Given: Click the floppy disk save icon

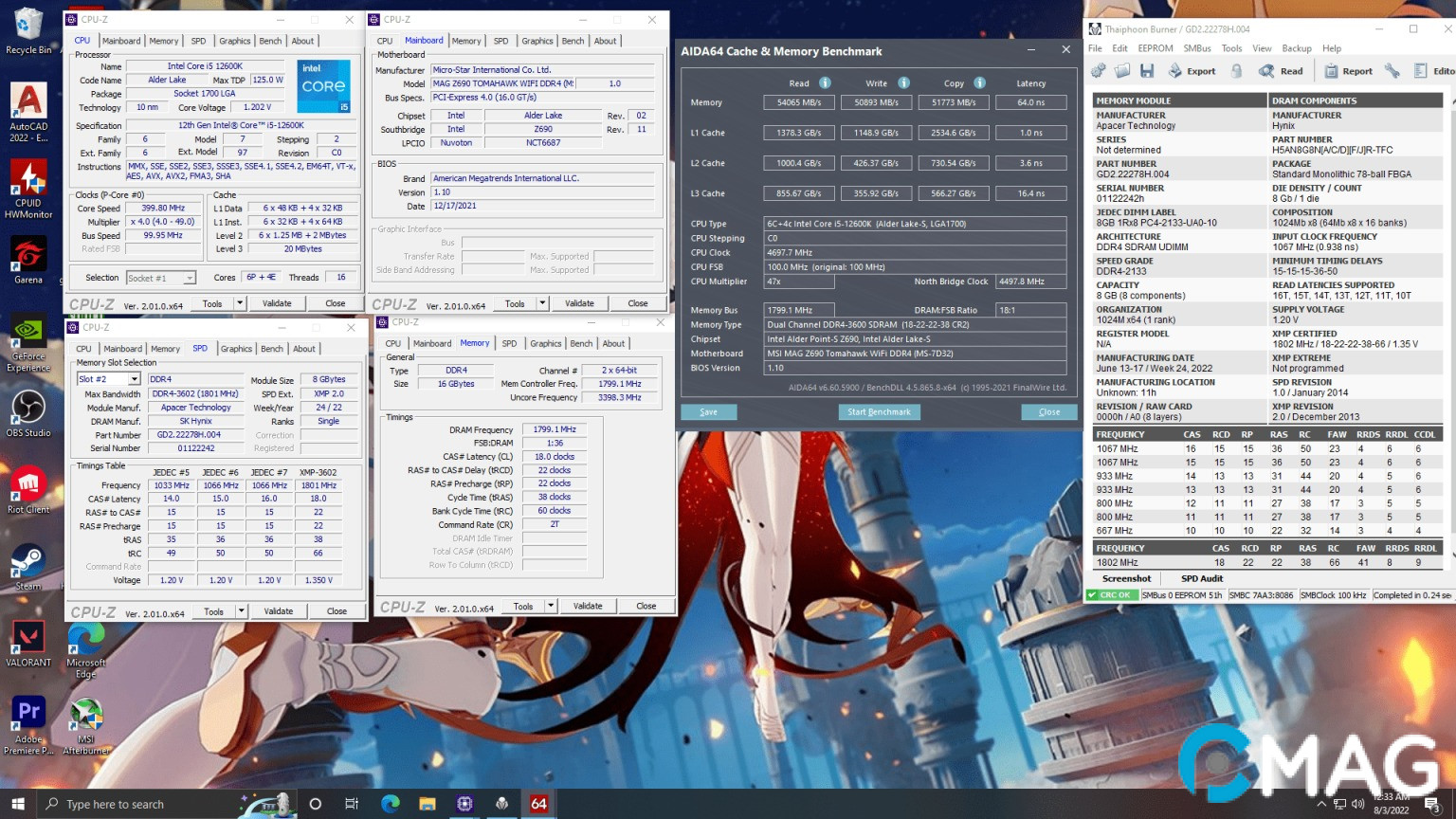Looking at the screenshot, I should click(1147, 71).
